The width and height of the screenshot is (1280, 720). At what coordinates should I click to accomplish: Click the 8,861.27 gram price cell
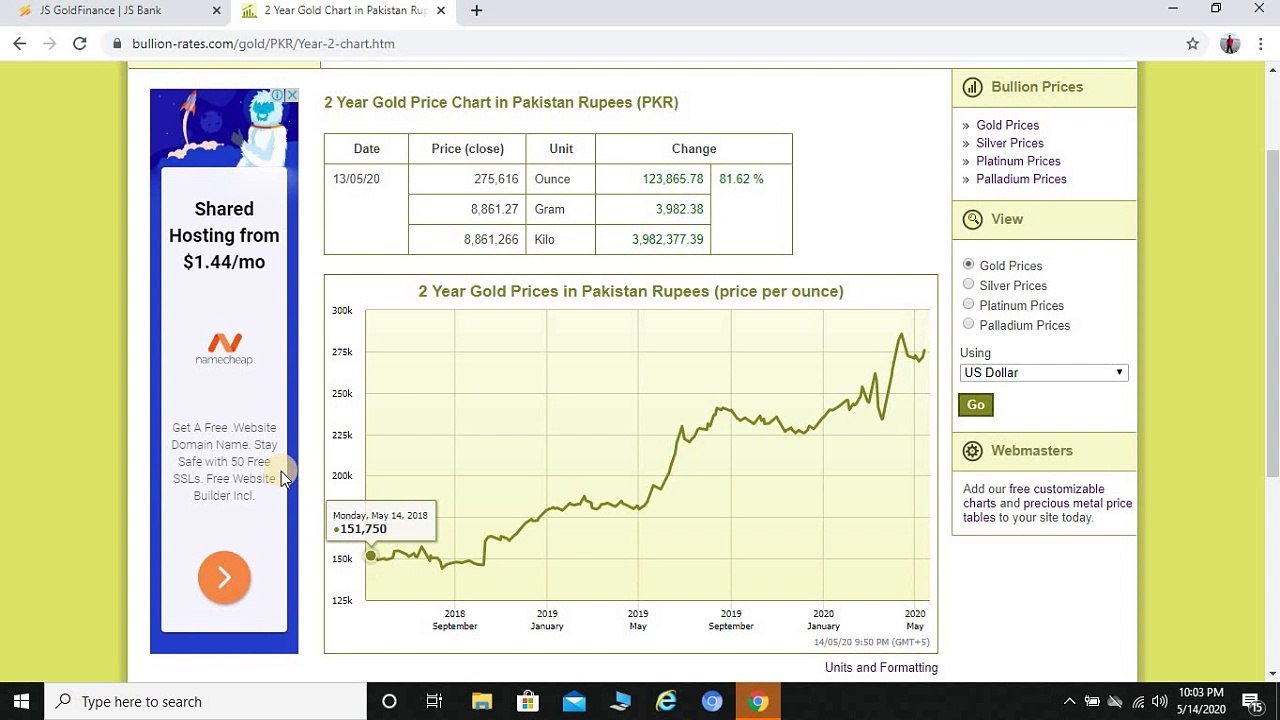pos(467,209)
